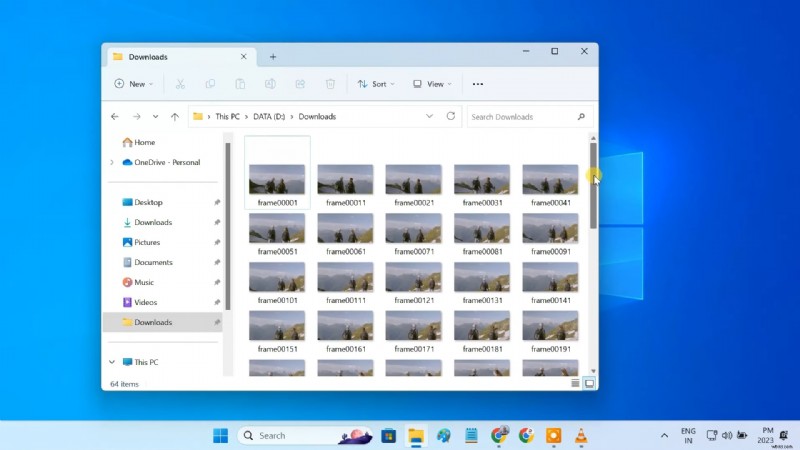Unpin Desktop via its pin icon
This screenshot has width=800, height=450.
(x=217, y=203)
